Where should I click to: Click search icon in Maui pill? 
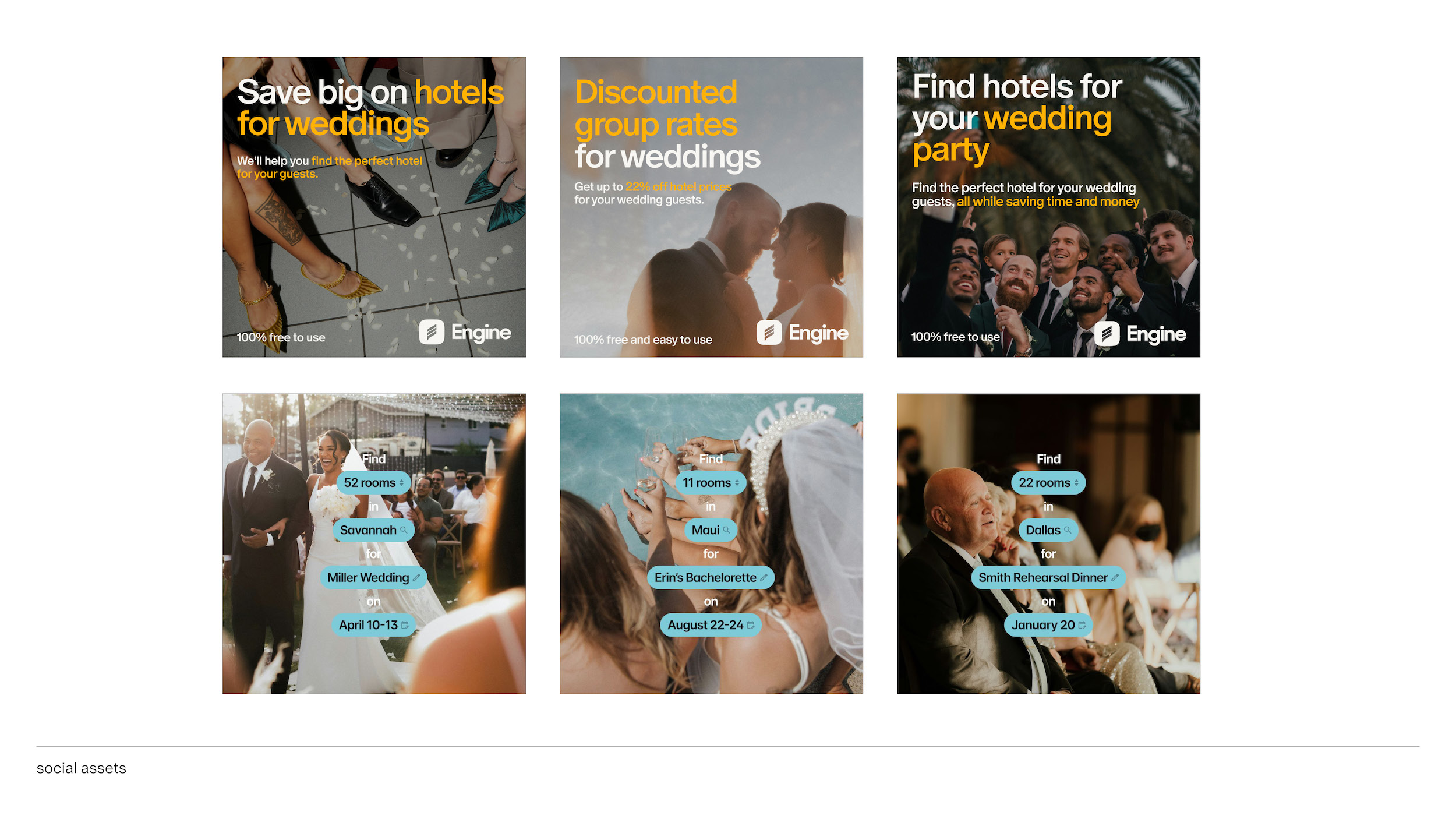coord(726,530)
